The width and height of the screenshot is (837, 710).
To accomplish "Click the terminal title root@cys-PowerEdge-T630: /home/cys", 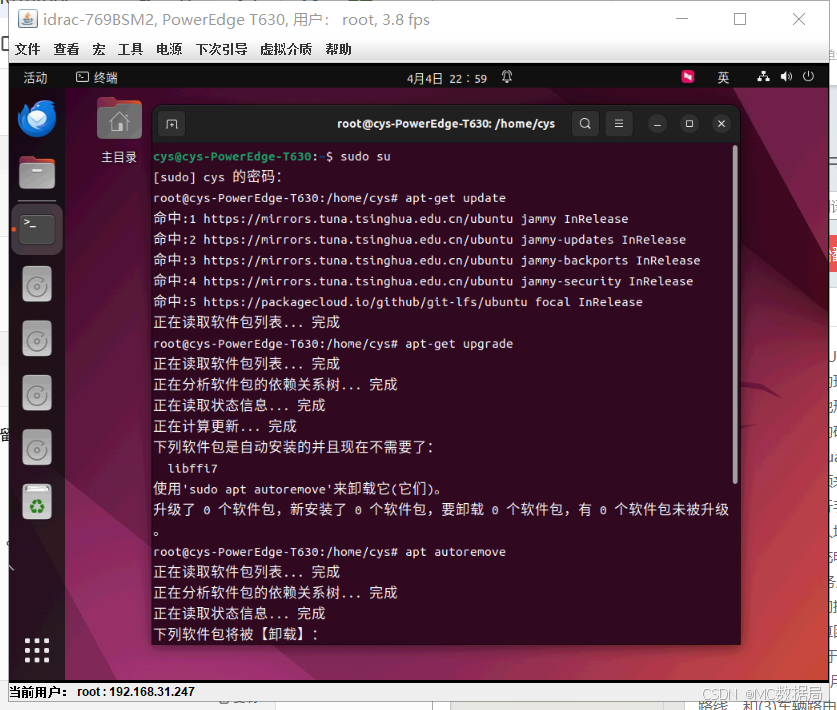I will point(446,124).
